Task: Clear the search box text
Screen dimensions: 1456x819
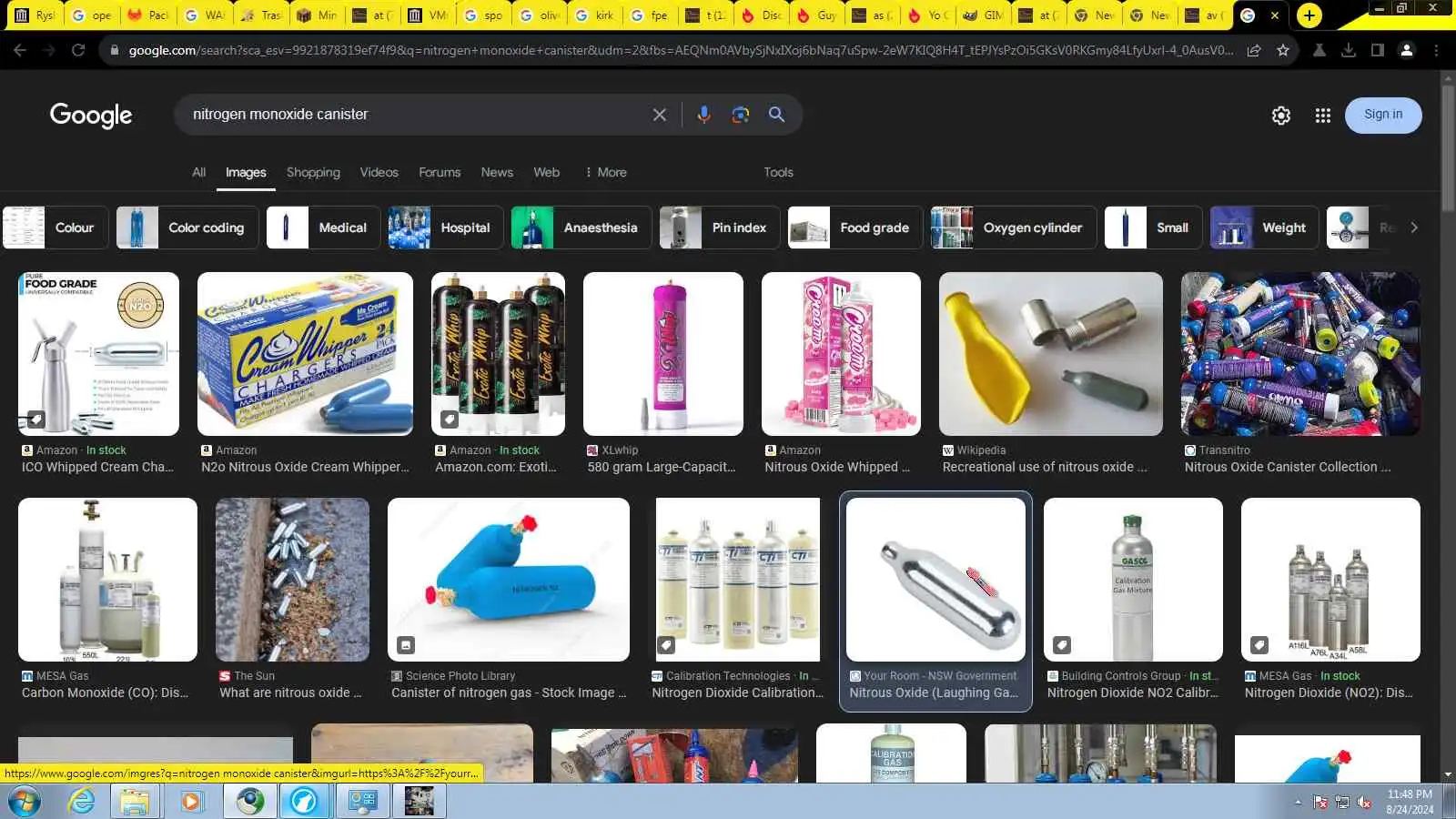Action: tap(660, 115)
